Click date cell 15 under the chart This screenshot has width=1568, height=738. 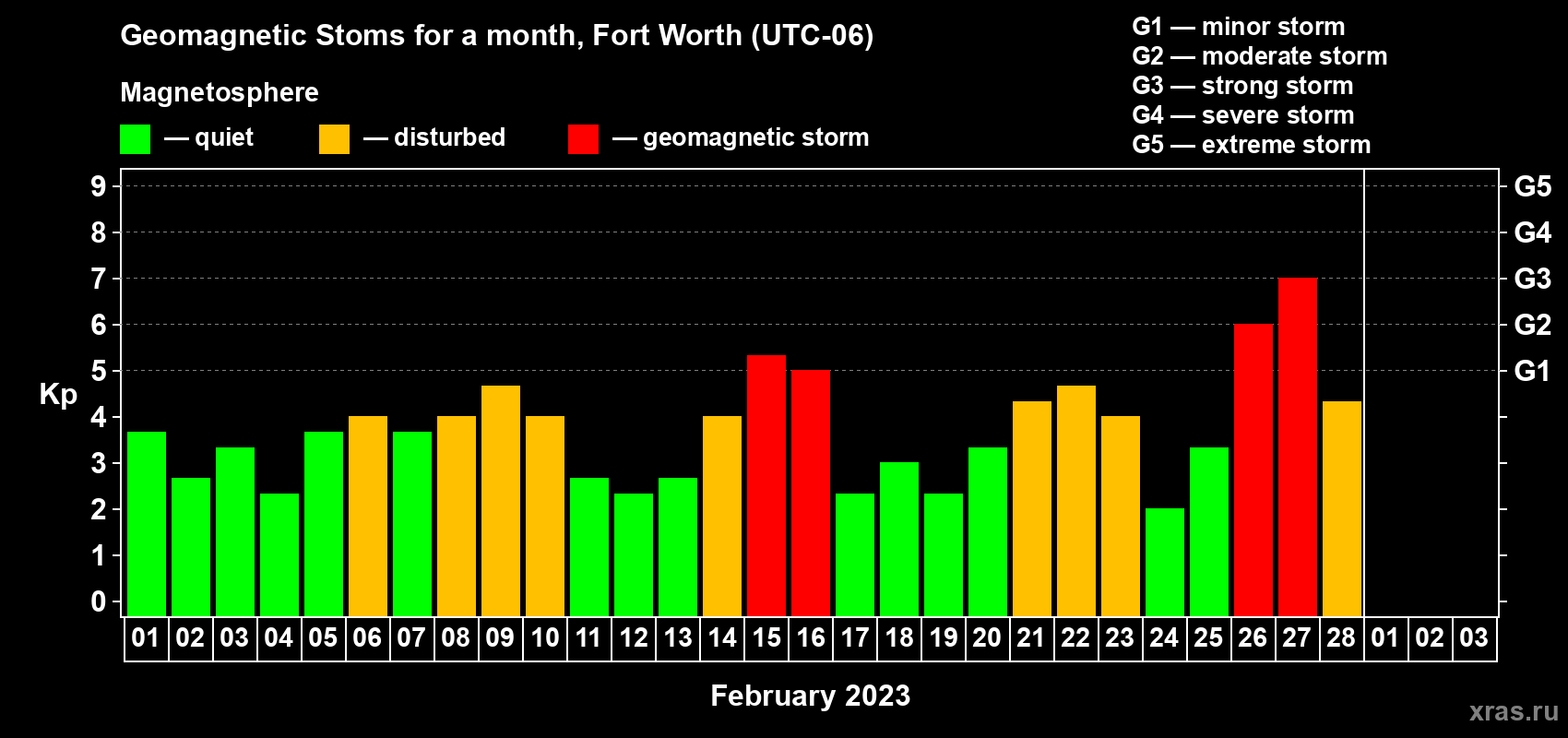766,638
